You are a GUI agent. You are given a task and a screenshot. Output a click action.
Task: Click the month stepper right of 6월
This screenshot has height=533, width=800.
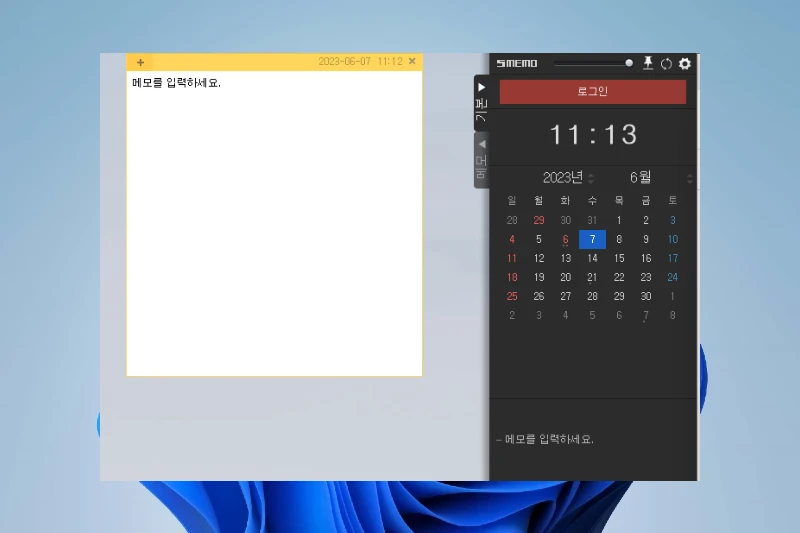point(690,178)
